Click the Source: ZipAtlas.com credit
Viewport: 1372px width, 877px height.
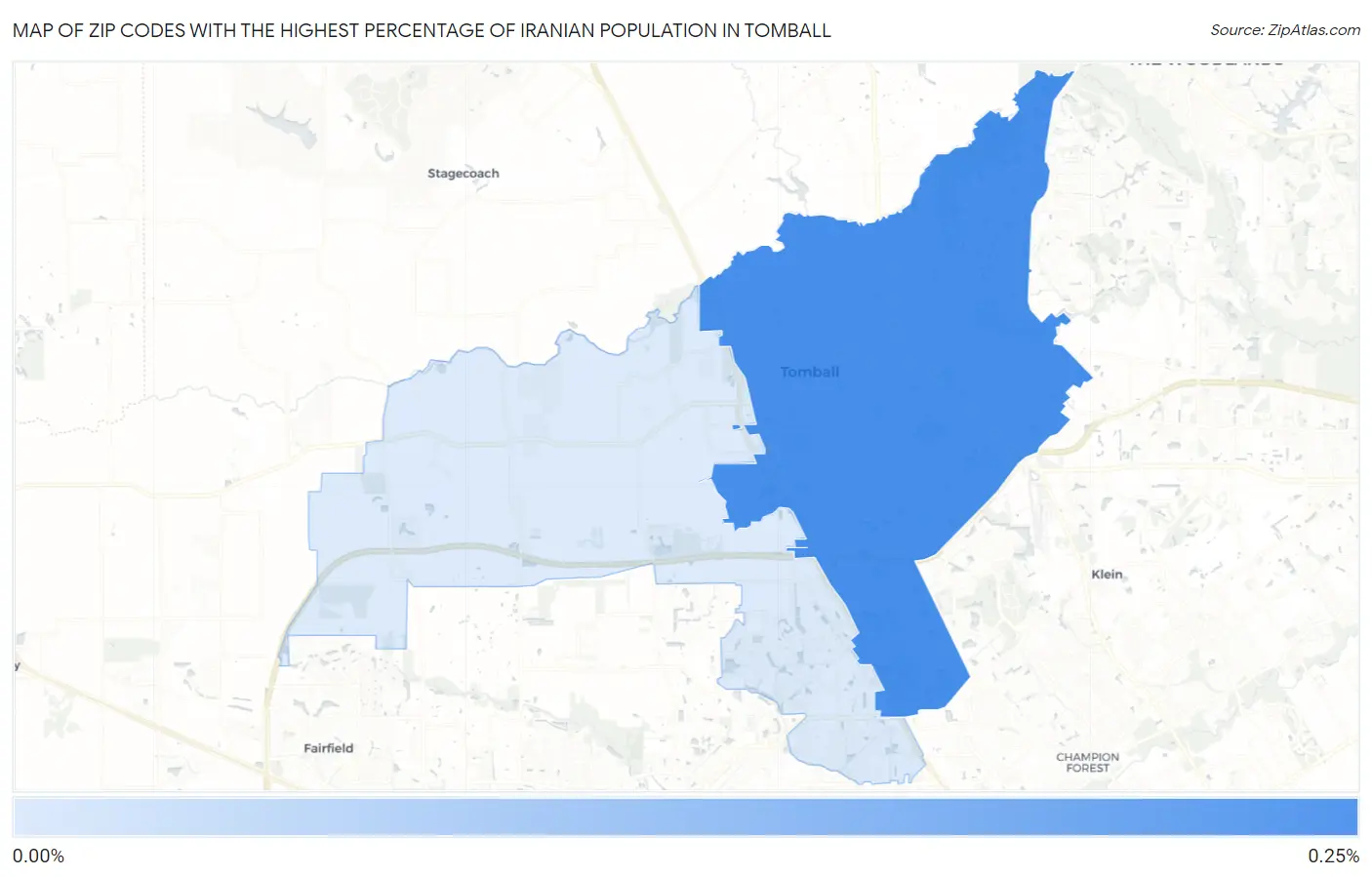(1285, 30)
